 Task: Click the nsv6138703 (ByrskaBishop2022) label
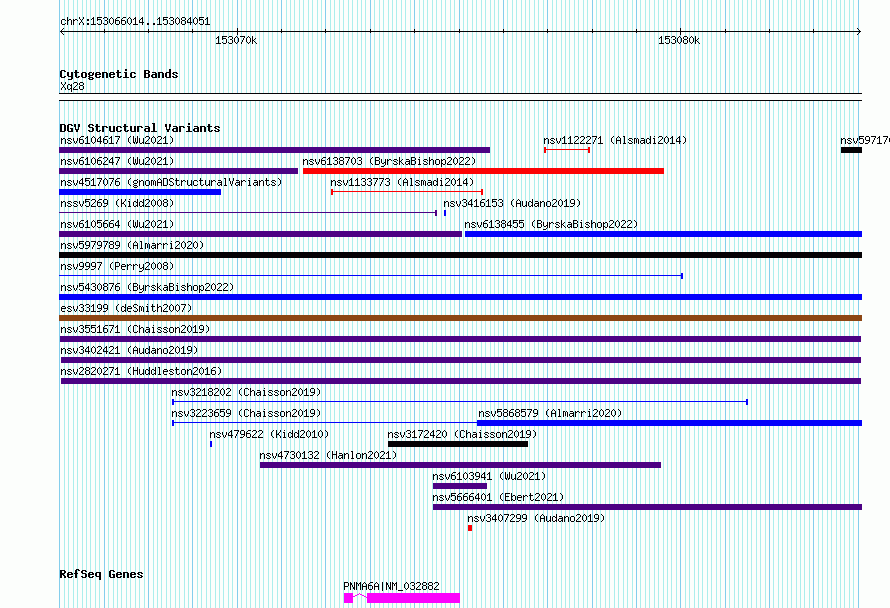click(x=389, y=161)
